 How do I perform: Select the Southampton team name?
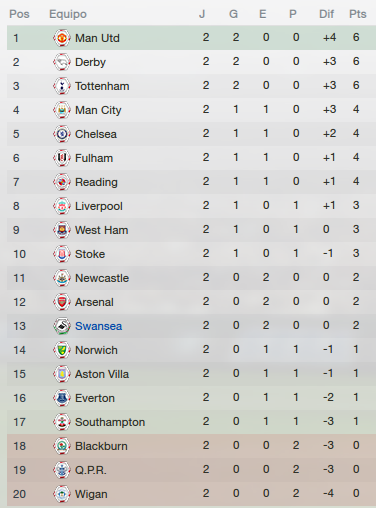pos(110,422)
